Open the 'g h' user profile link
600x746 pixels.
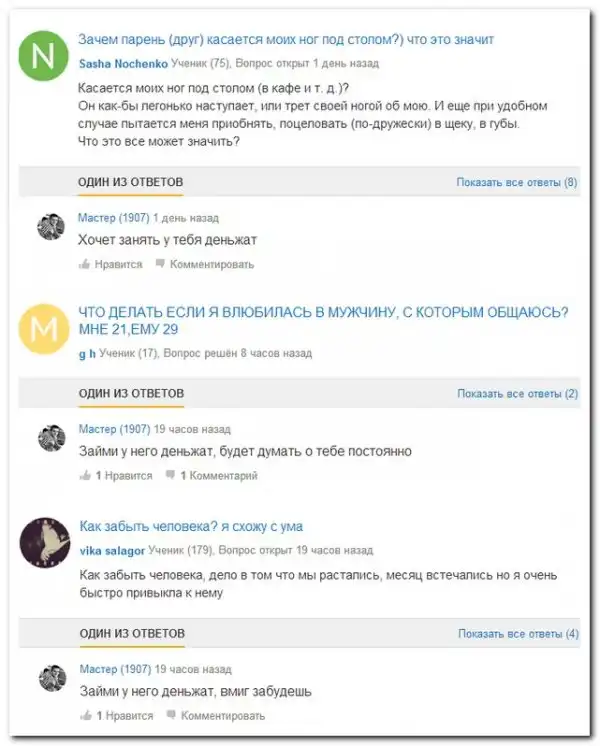pyautogui.click(x=86, y=353)
